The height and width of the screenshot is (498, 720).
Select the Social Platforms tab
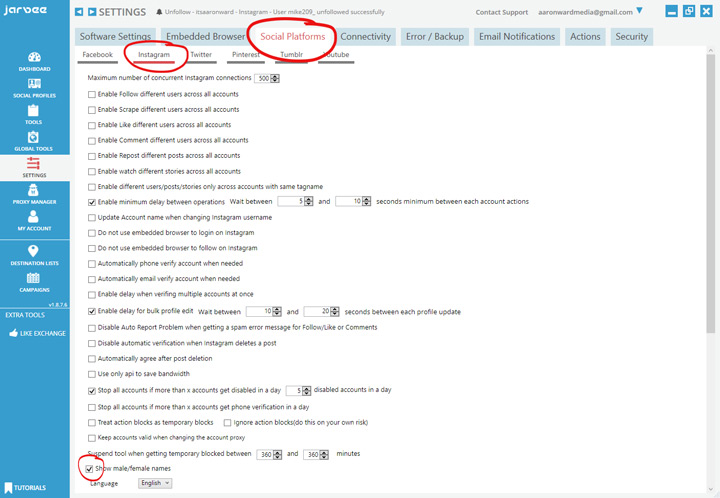293,37
